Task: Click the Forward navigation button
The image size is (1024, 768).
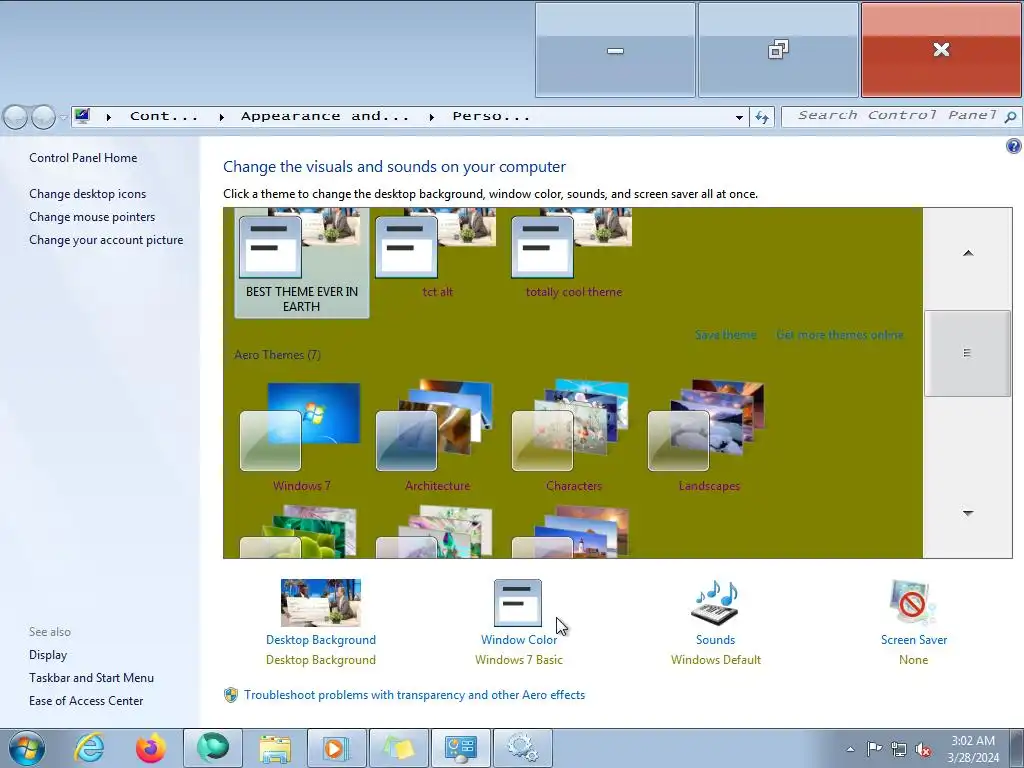Action: pos(43,117)
